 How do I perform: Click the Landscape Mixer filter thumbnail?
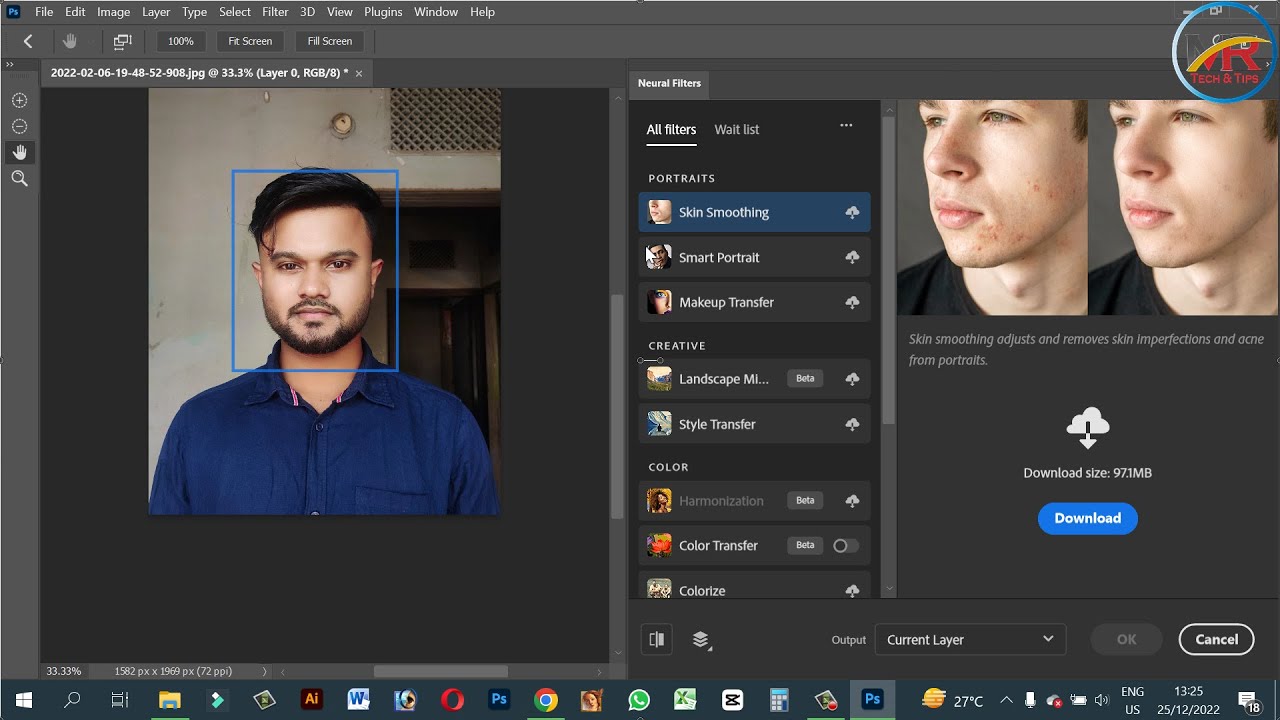(x=659, y=378)
